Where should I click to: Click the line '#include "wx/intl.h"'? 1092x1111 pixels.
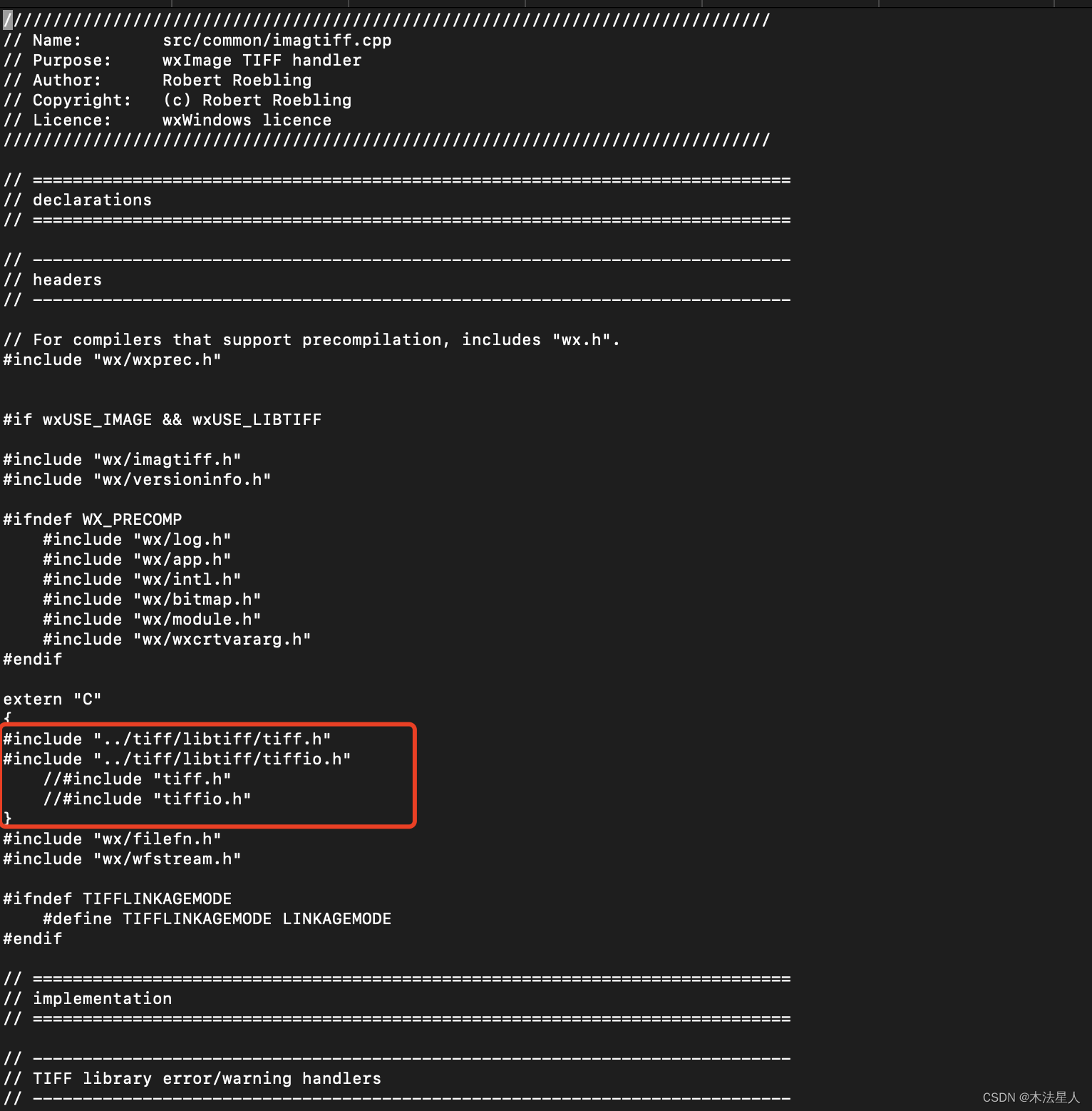(x=142, y=580)
